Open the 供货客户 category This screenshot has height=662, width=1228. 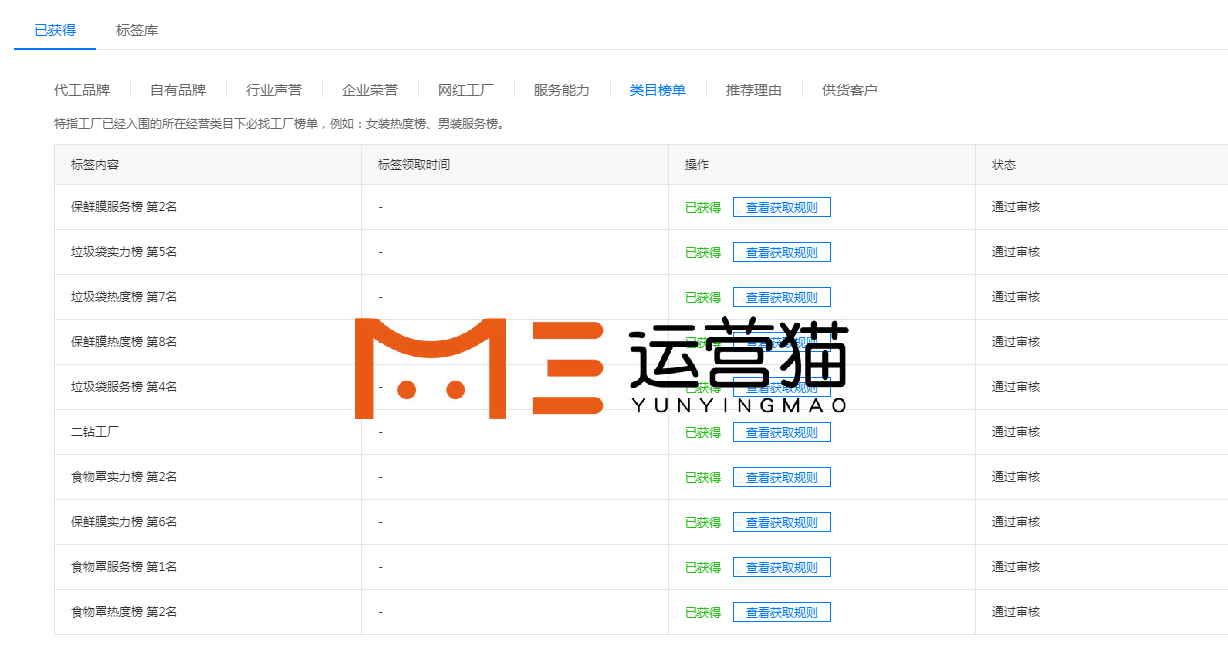850,90
